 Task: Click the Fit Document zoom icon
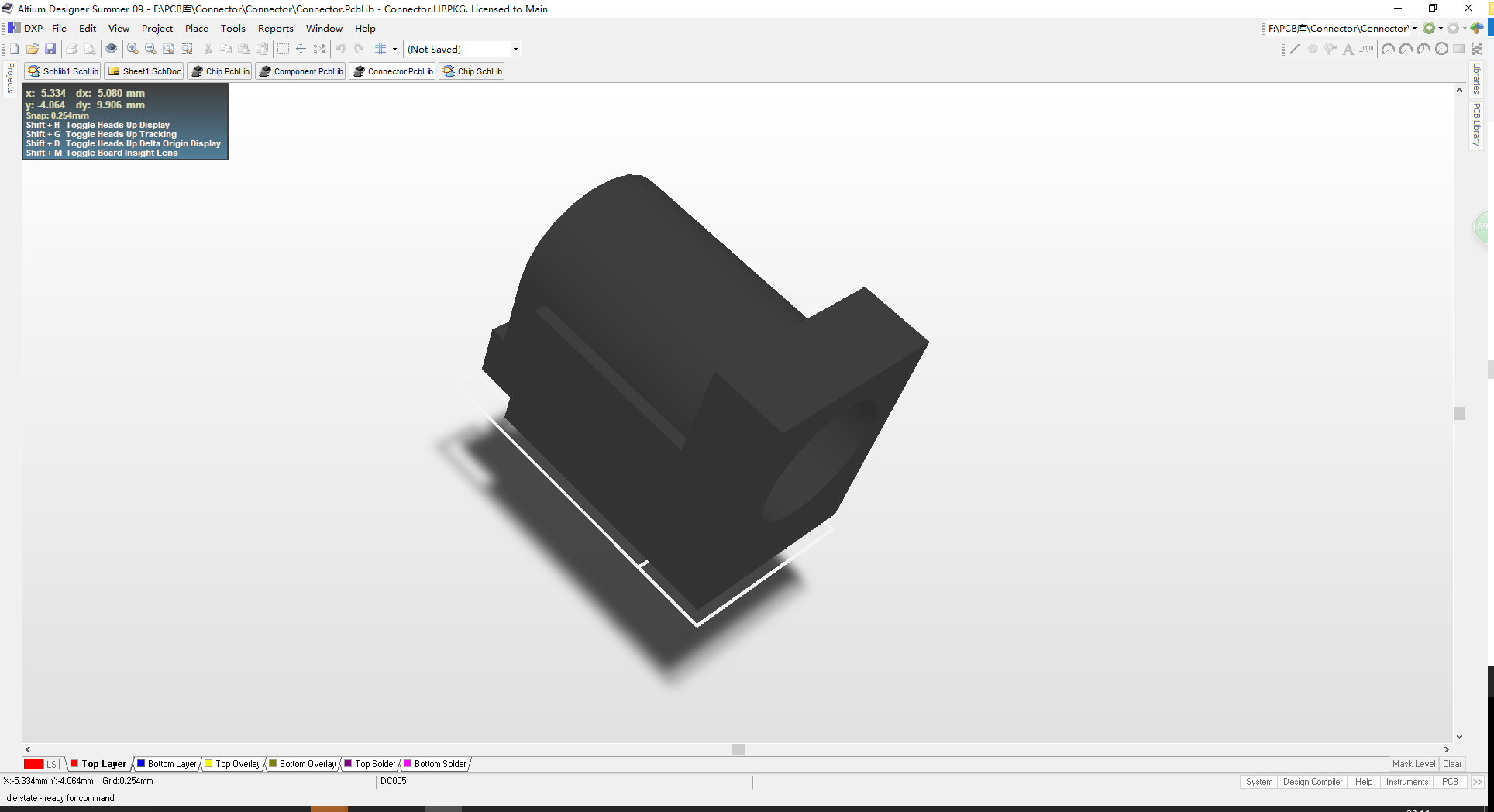tap(168, 49)
